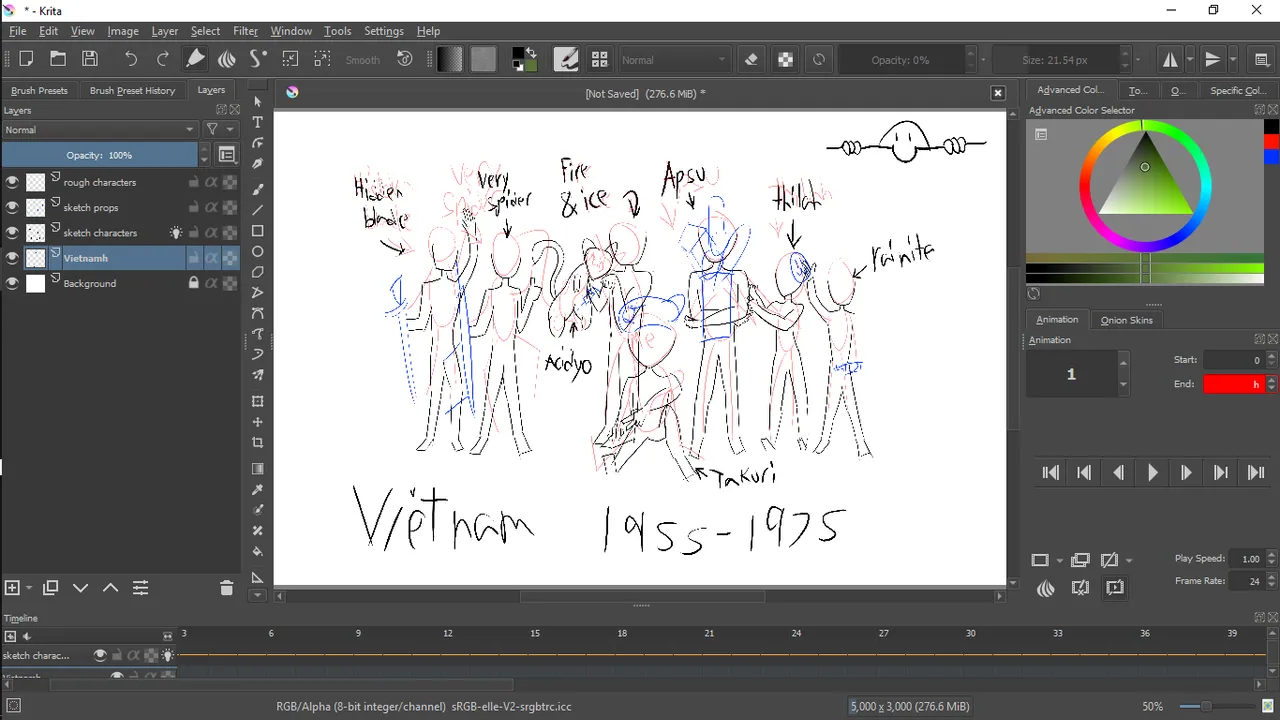
Task: Toggle horizontal mirror mode
Action: click(1169, 59)
